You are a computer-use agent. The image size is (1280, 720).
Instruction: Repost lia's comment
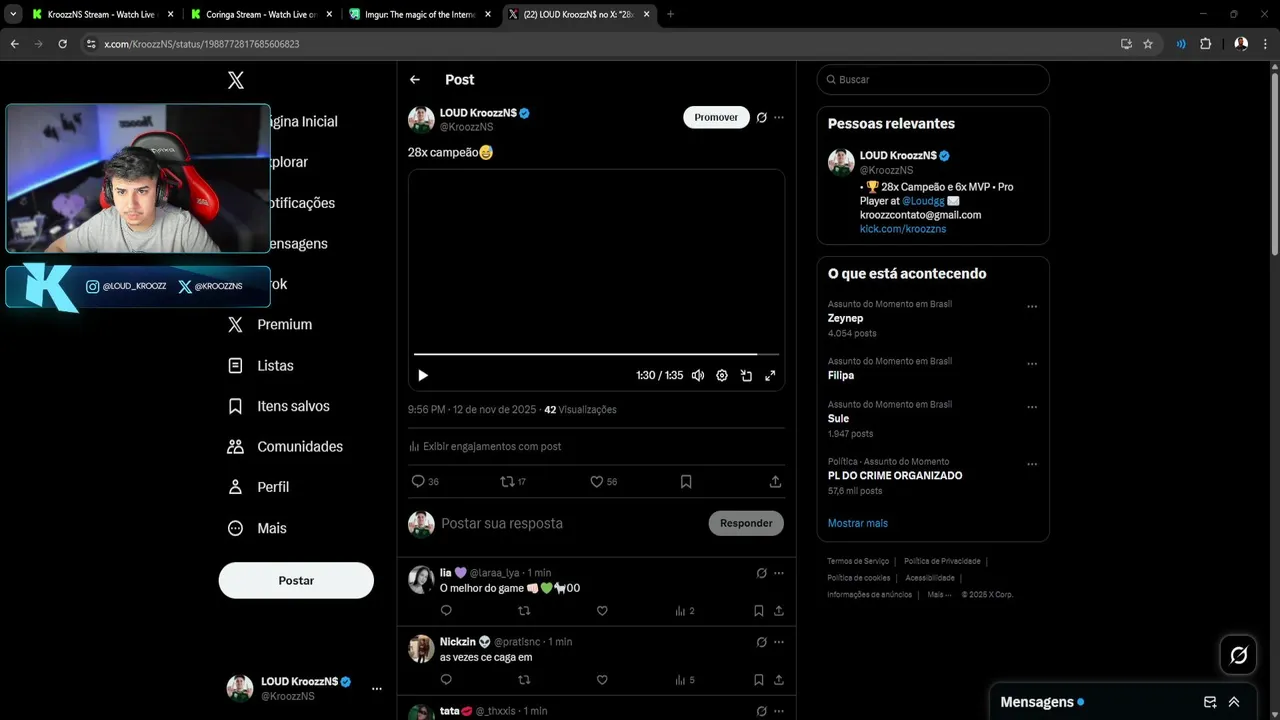(x=524, y=611)
